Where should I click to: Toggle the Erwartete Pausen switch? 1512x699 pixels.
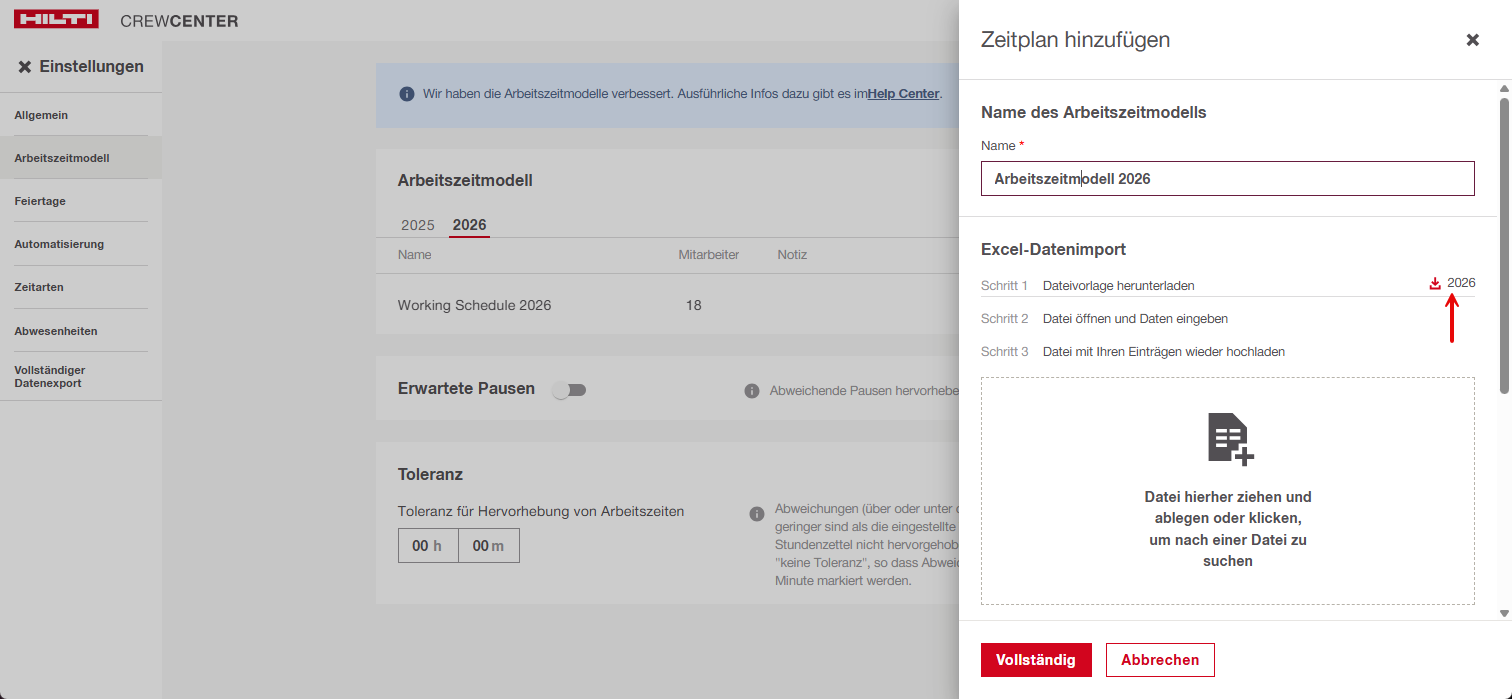tap(570, 390)
